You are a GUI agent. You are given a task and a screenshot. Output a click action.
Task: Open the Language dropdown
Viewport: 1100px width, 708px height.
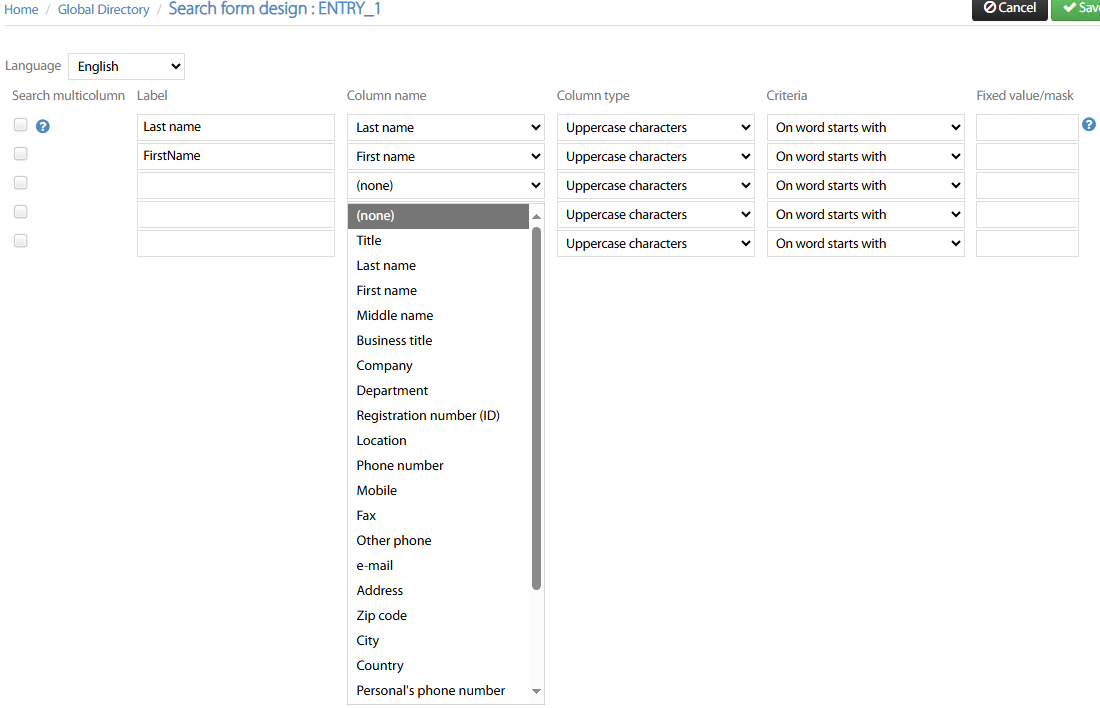(127, 66)
